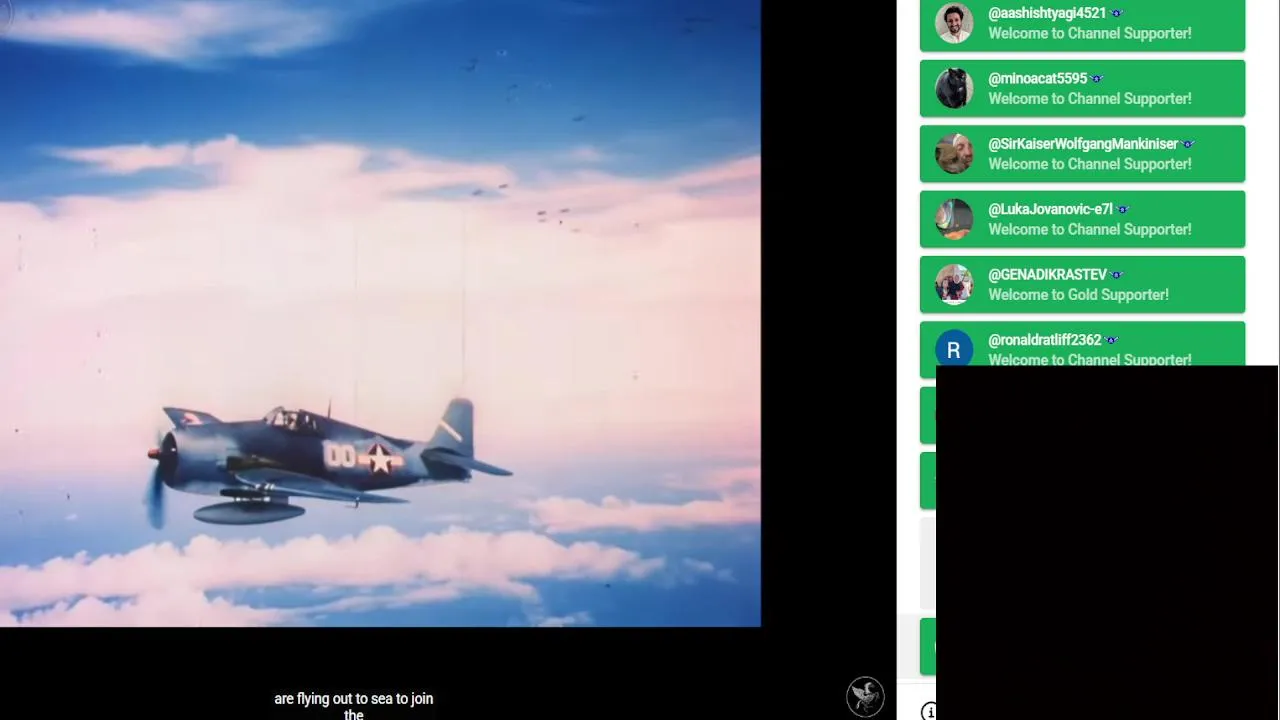
Task: Click the username @GENADIKRASTEV
Action: (x=1047, y=274)
